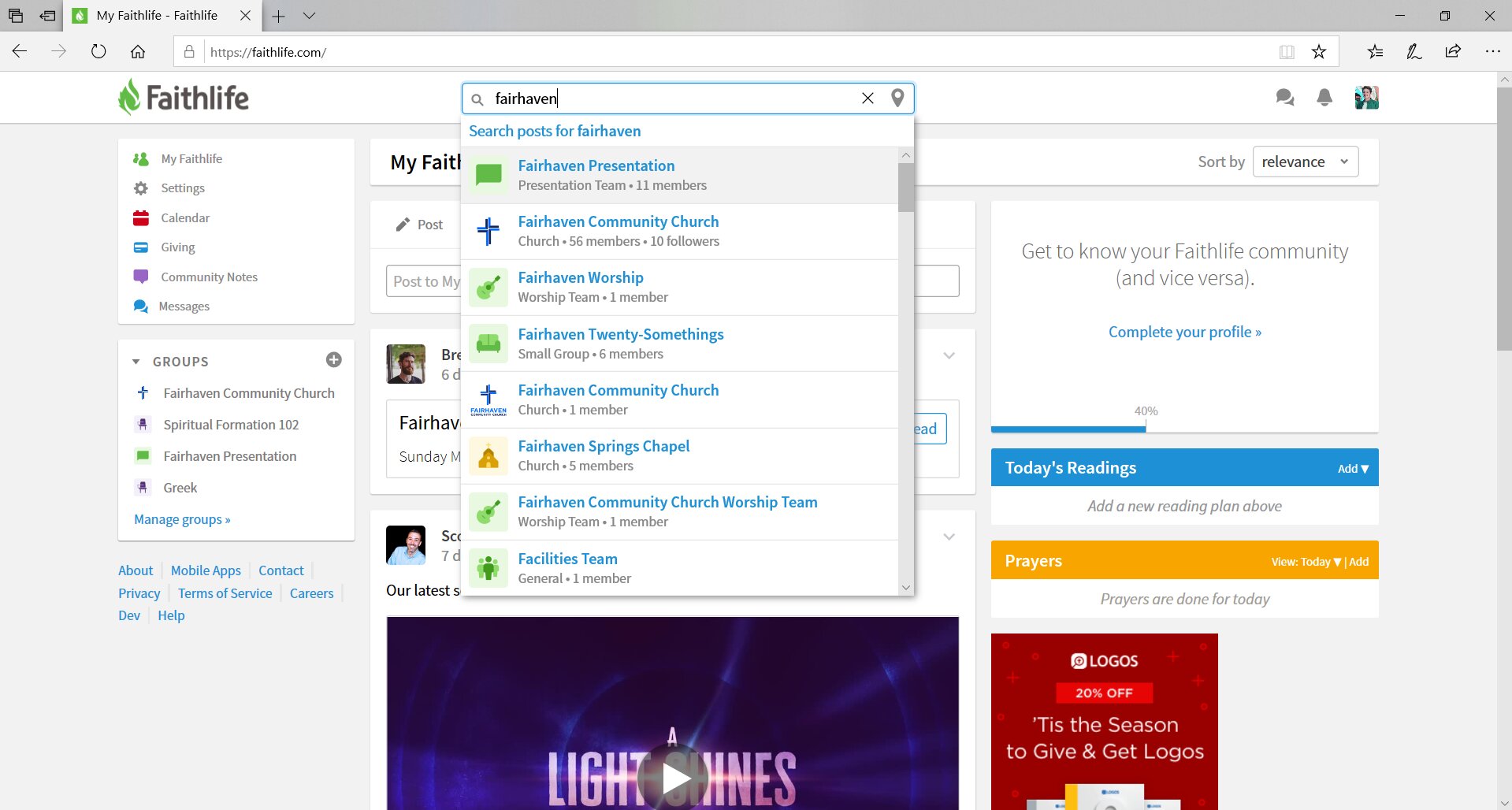
Task: Open the About footer link
Action: pyautogui.click(x=136, y=570)
